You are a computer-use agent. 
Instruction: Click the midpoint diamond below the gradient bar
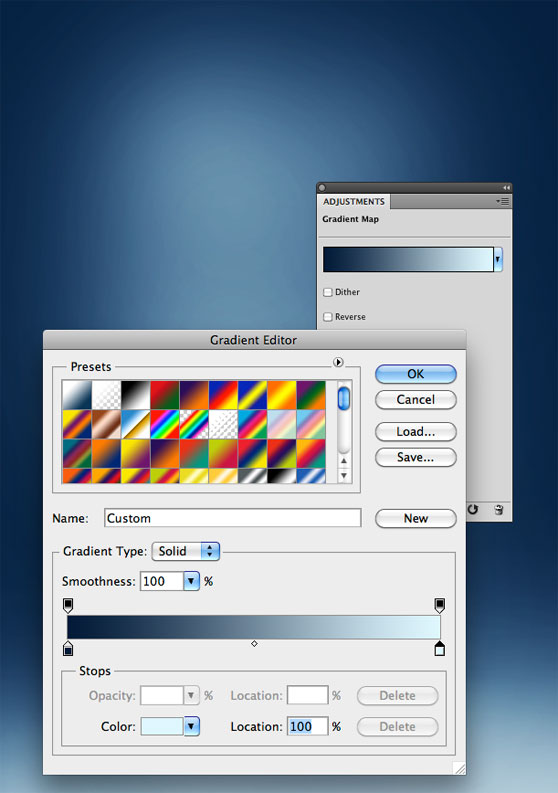(254, 643)
